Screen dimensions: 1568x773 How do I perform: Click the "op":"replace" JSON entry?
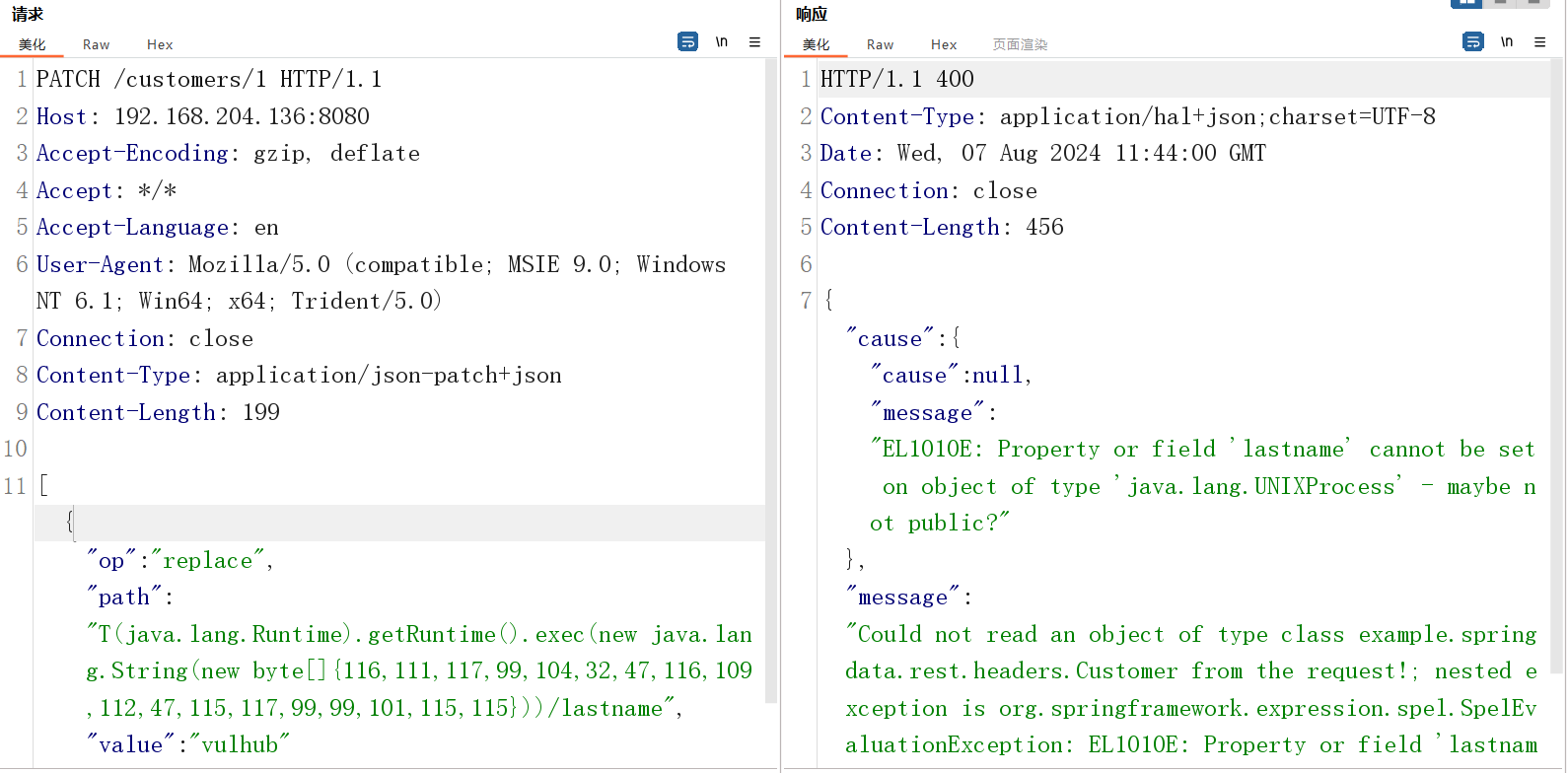[x=179, y=560]
